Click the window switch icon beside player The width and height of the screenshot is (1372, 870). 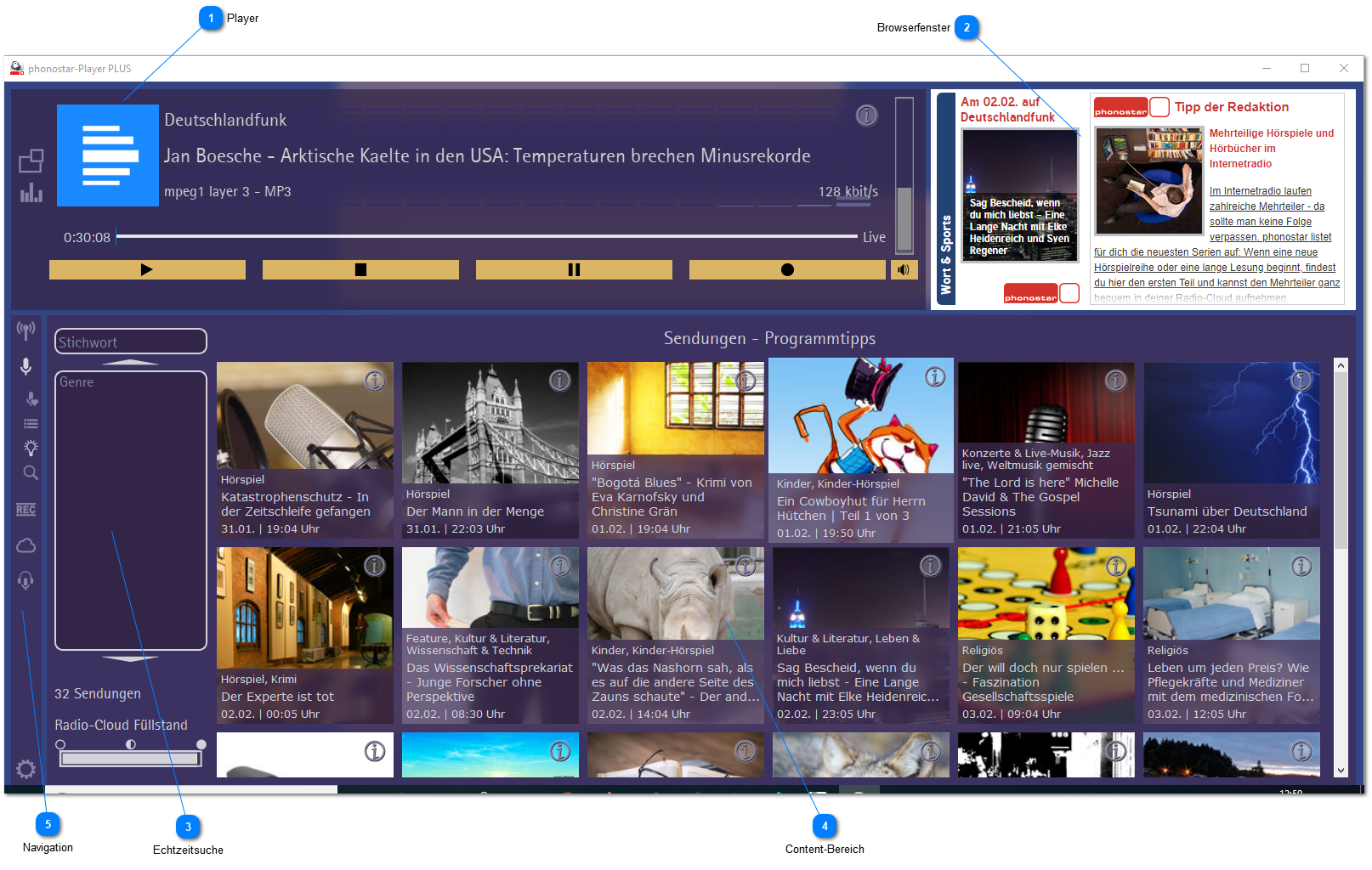[x=31, y=161]
